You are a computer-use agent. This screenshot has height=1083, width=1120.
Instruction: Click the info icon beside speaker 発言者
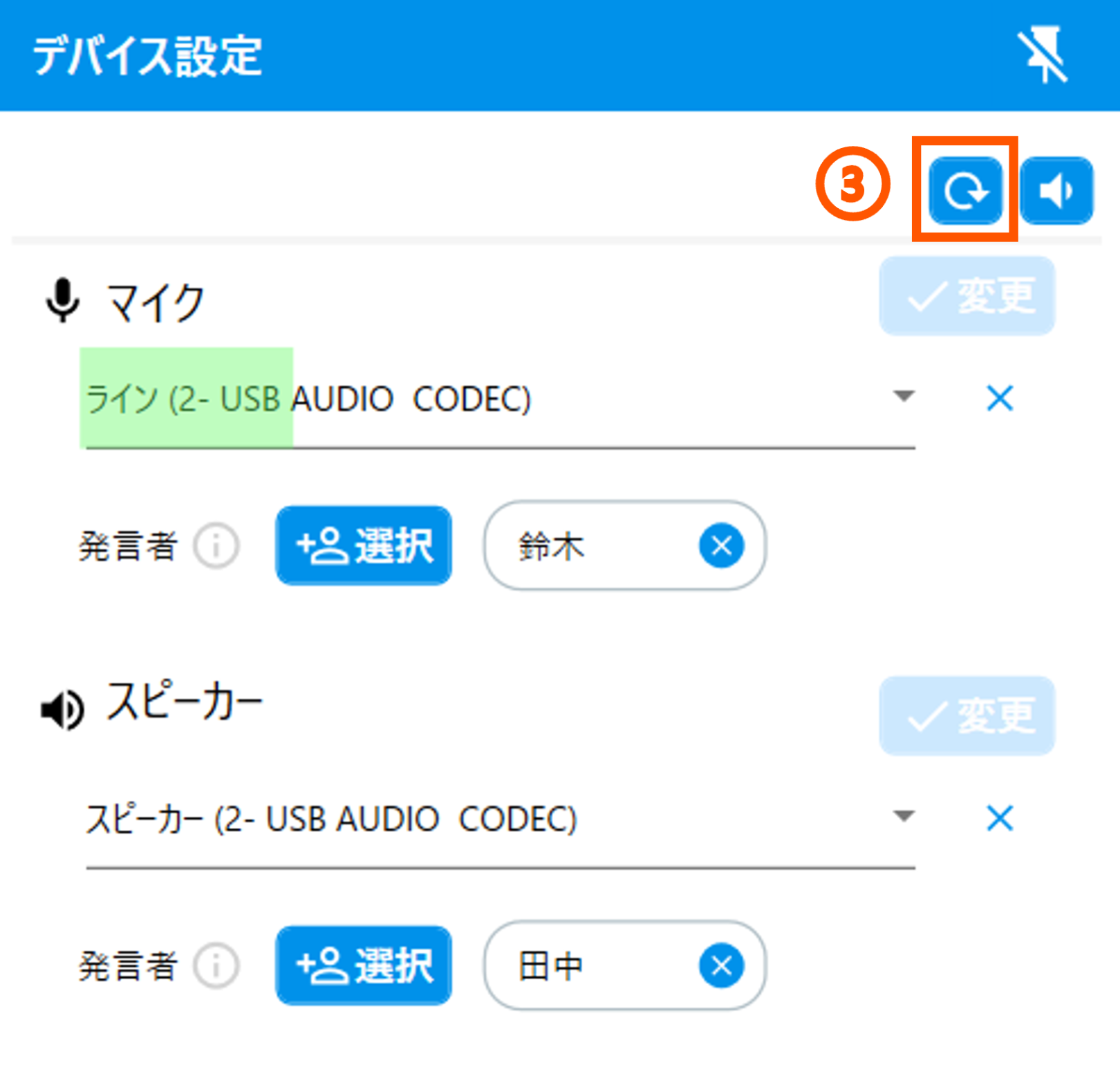(216, 965)
